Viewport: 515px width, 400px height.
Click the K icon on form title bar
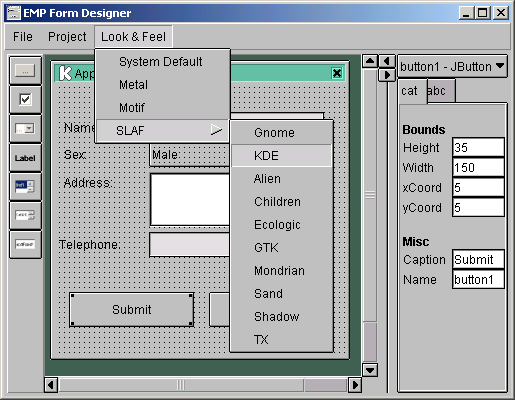coord(65,73)
